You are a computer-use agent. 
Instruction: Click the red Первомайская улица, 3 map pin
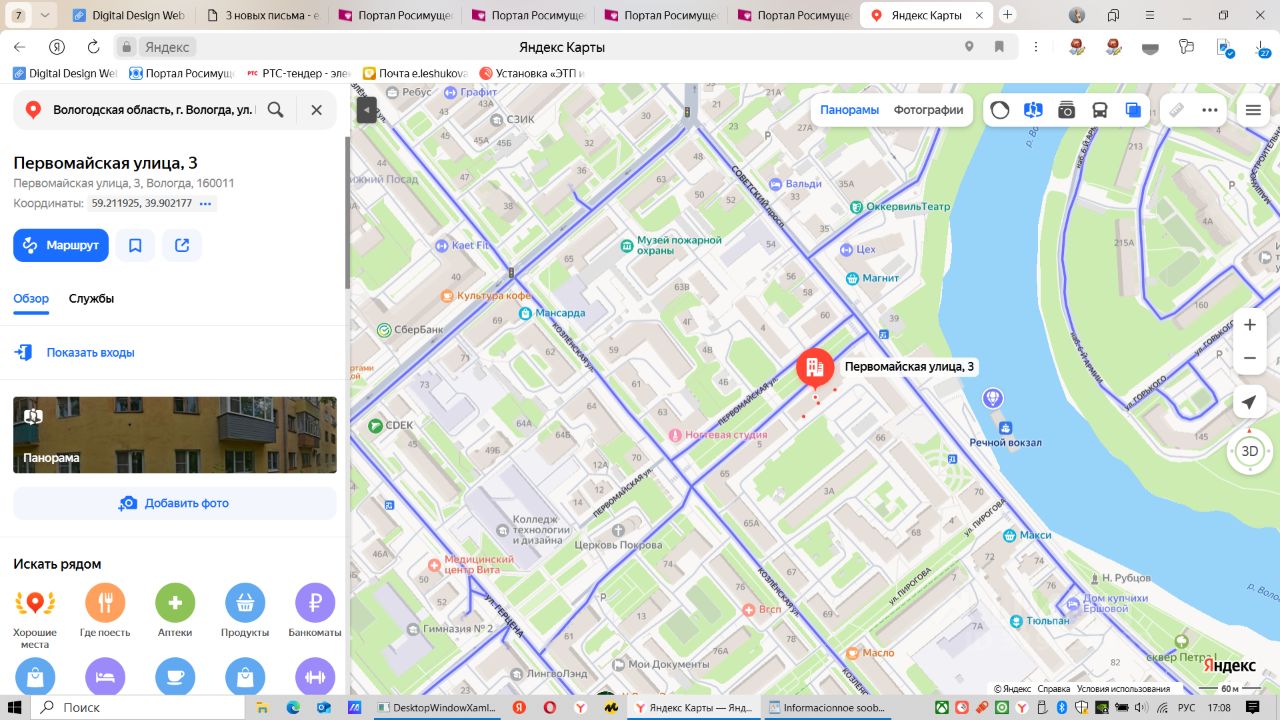815,370
